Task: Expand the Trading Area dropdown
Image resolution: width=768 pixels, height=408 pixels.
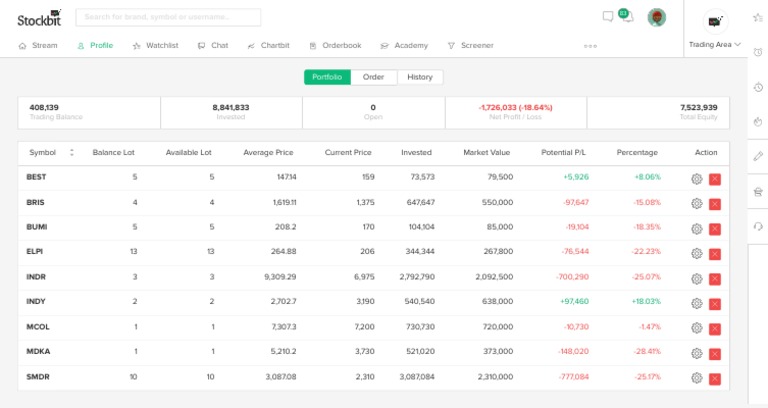Action: click(x=715, y=45)
